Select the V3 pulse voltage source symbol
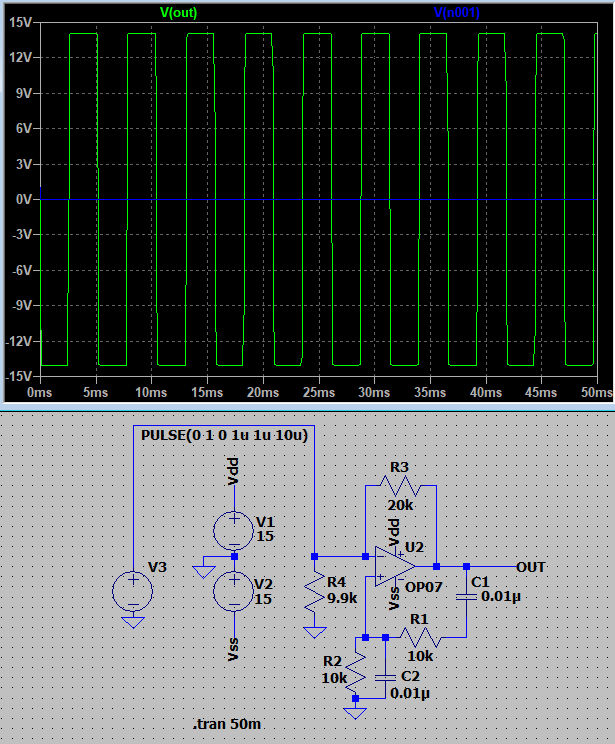 [x=133, y=591]
